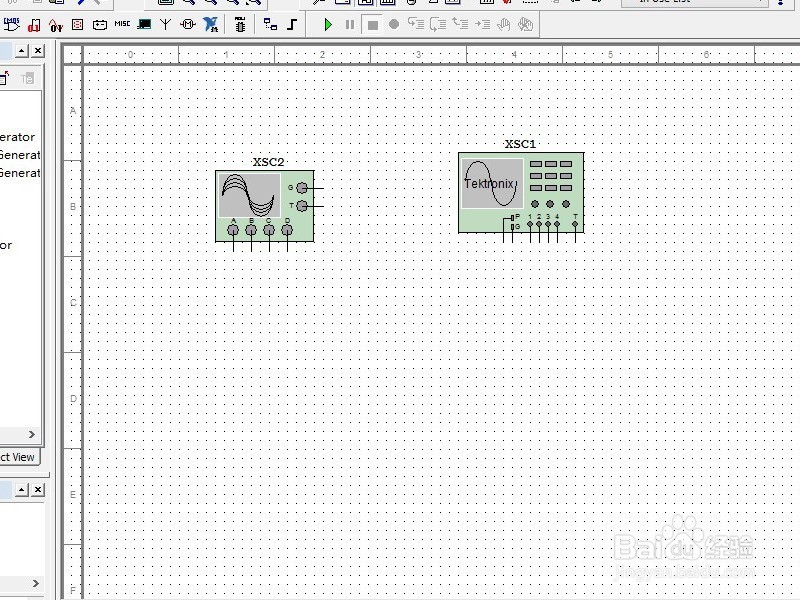The width and height of the screenshot is (800, 600).
Task: Open the Electromechanical motor component group
Action: pos(188,24)
